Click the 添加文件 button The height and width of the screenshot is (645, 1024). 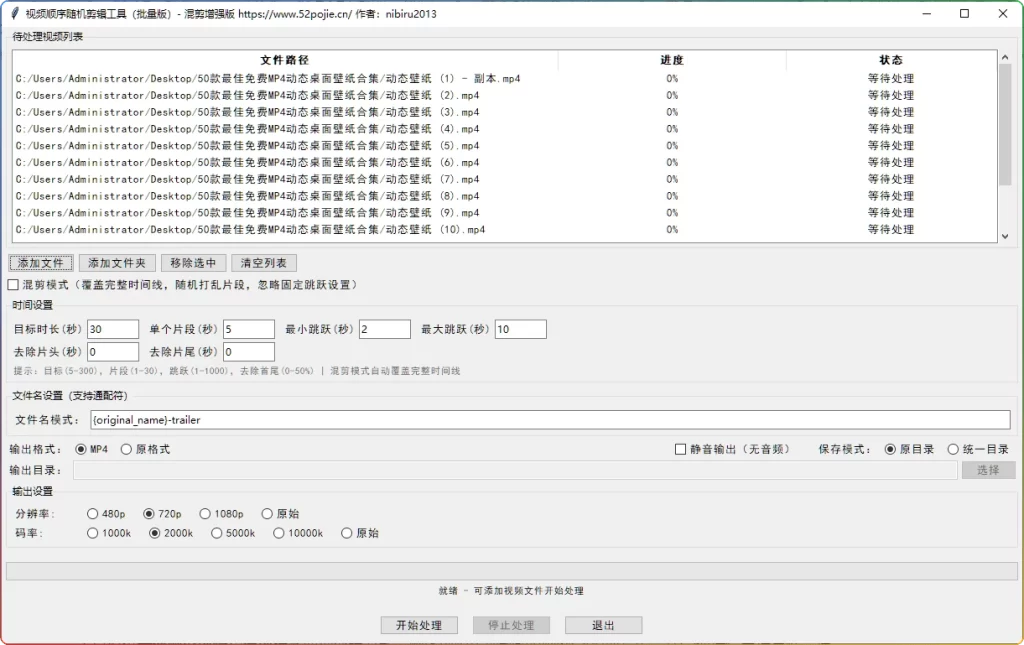(x=40, y=263)
